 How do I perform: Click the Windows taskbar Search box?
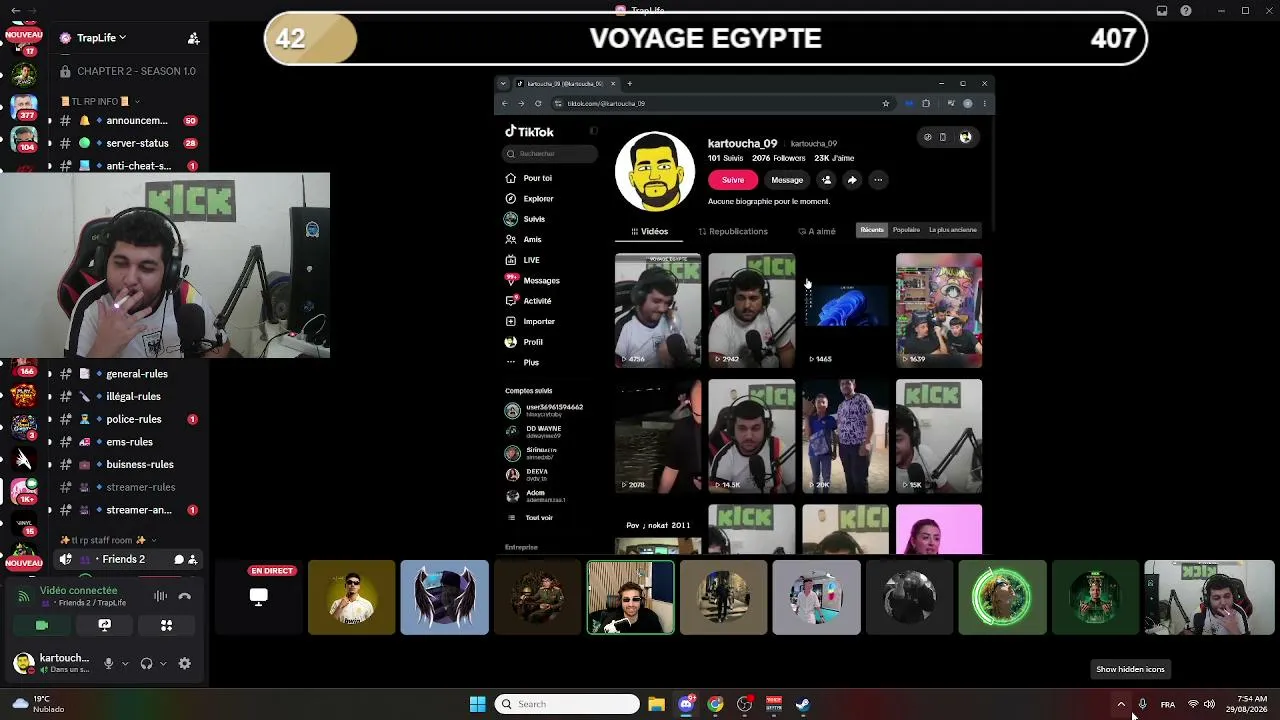[567, 704]
